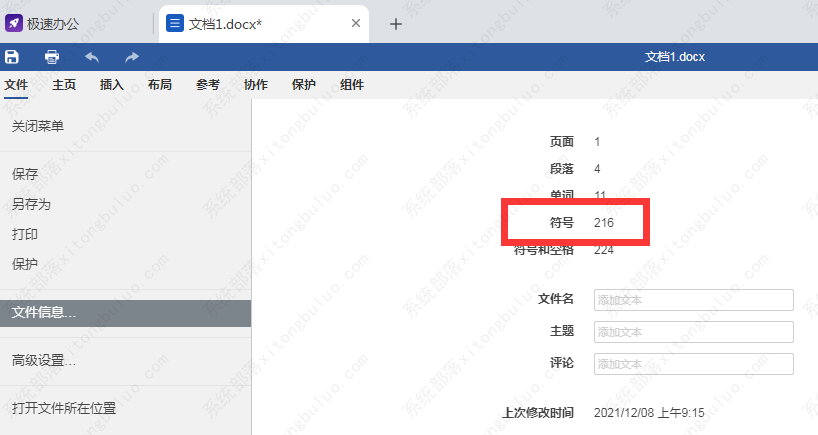Click the print icon in toolbar
The width and height of the screenshot is (818, 435).
click(52, 56)
